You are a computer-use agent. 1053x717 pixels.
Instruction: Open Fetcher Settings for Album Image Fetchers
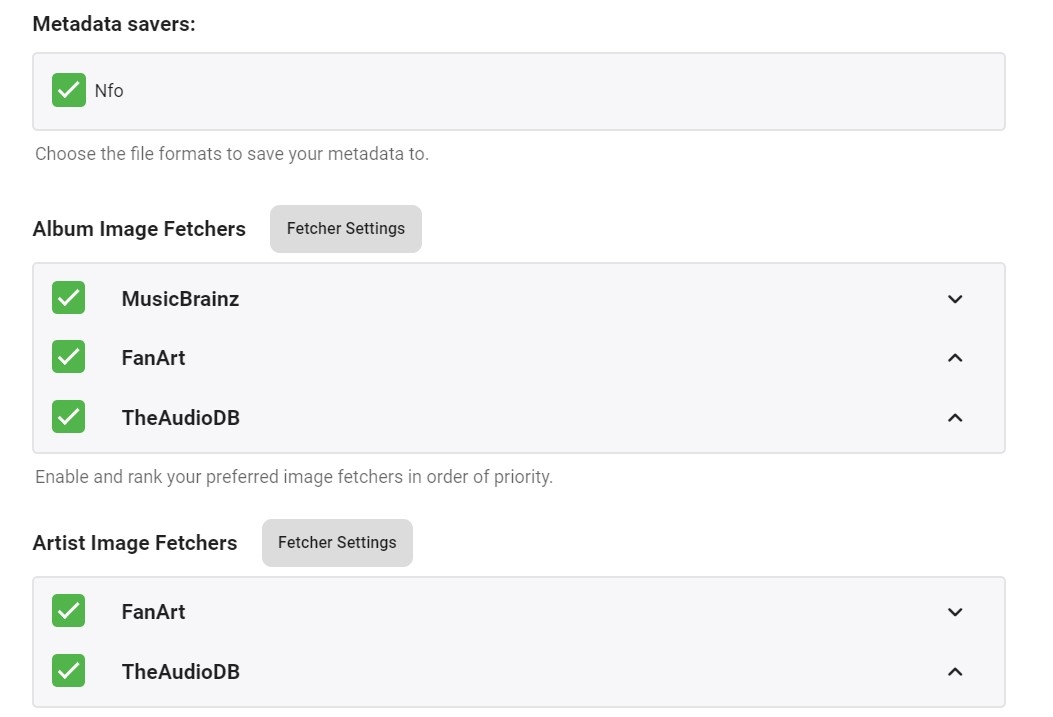(346, 229)
